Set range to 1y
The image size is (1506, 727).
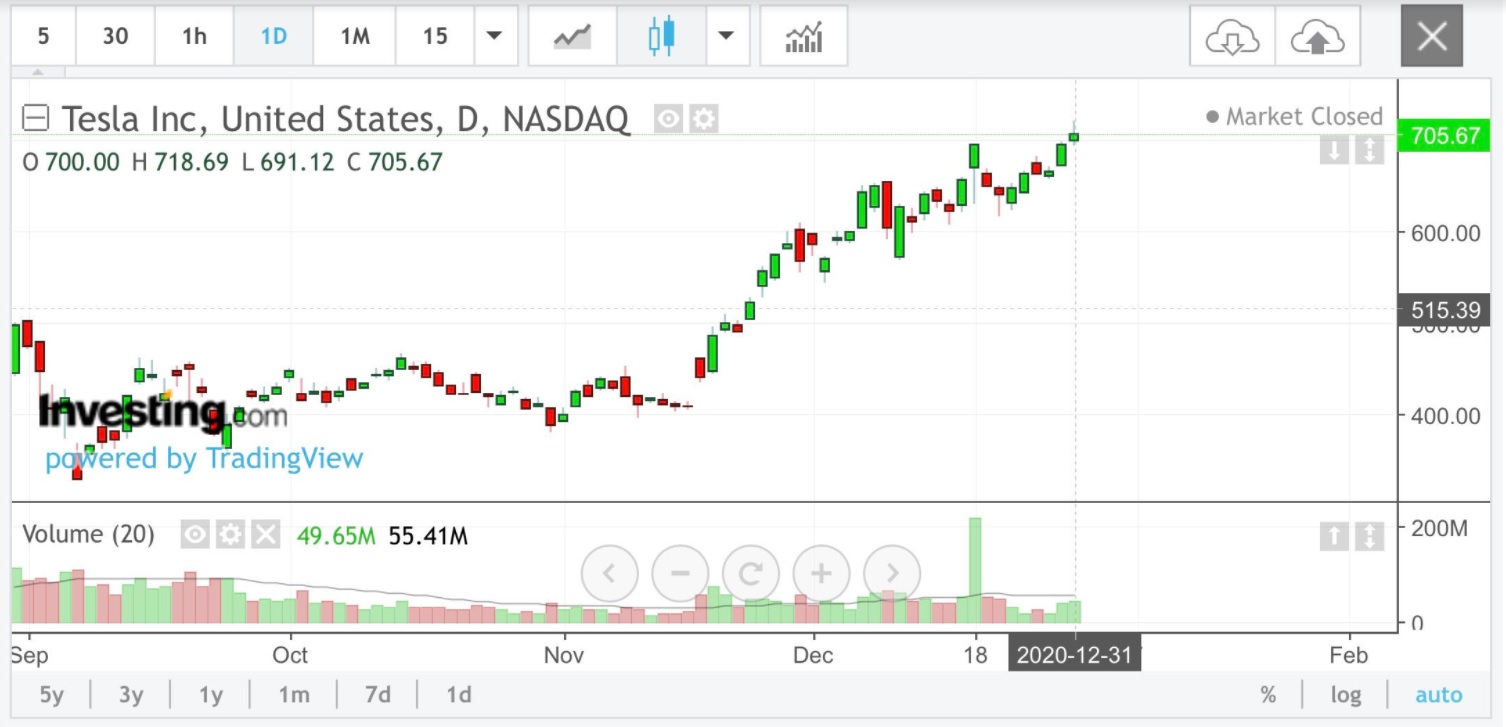[x=211, y=694]
